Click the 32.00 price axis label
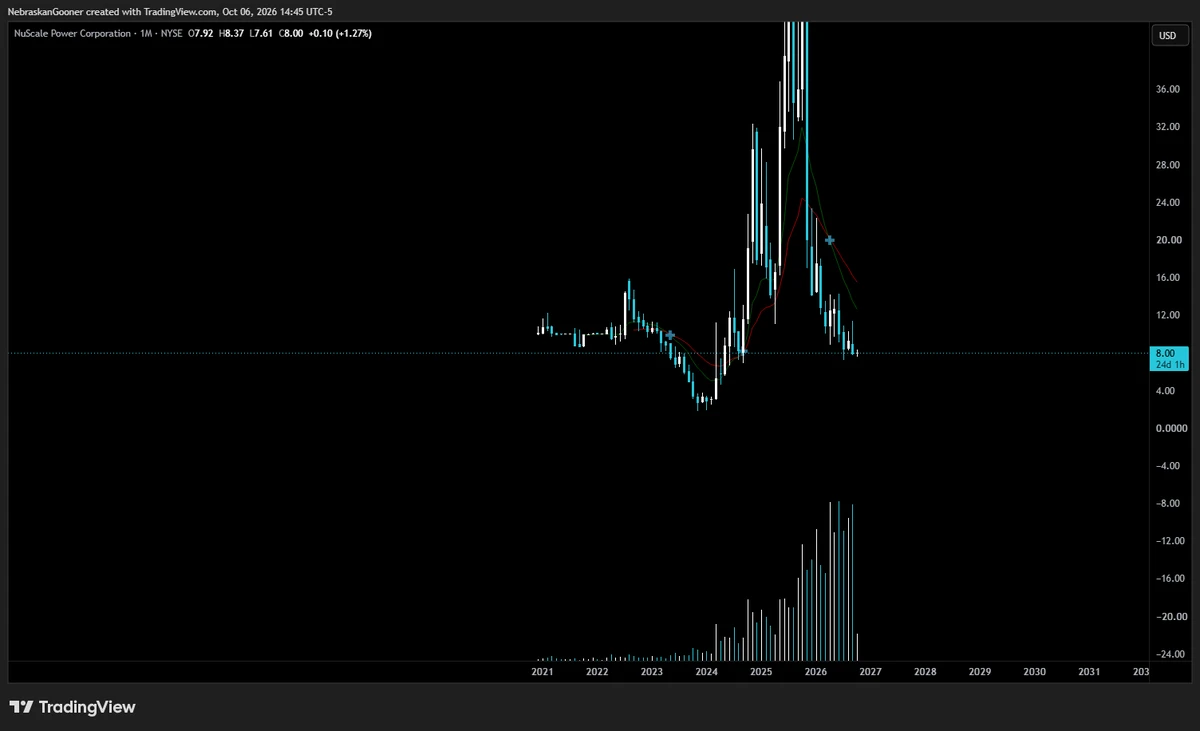 point(1170,127)
